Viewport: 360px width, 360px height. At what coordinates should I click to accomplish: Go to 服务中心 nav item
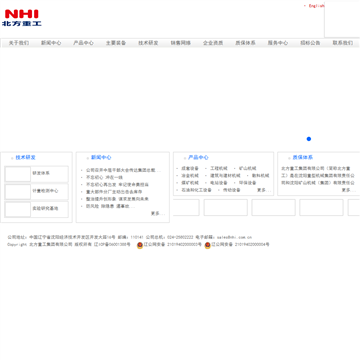(278, 43)
